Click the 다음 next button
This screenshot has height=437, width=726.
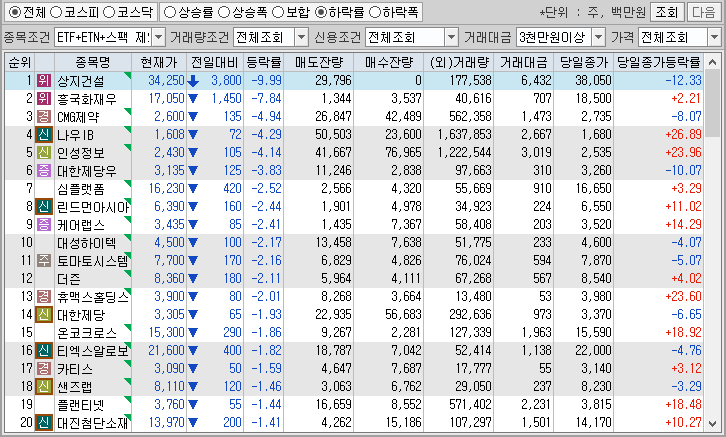pyautogui.click(x=703, y=12)
